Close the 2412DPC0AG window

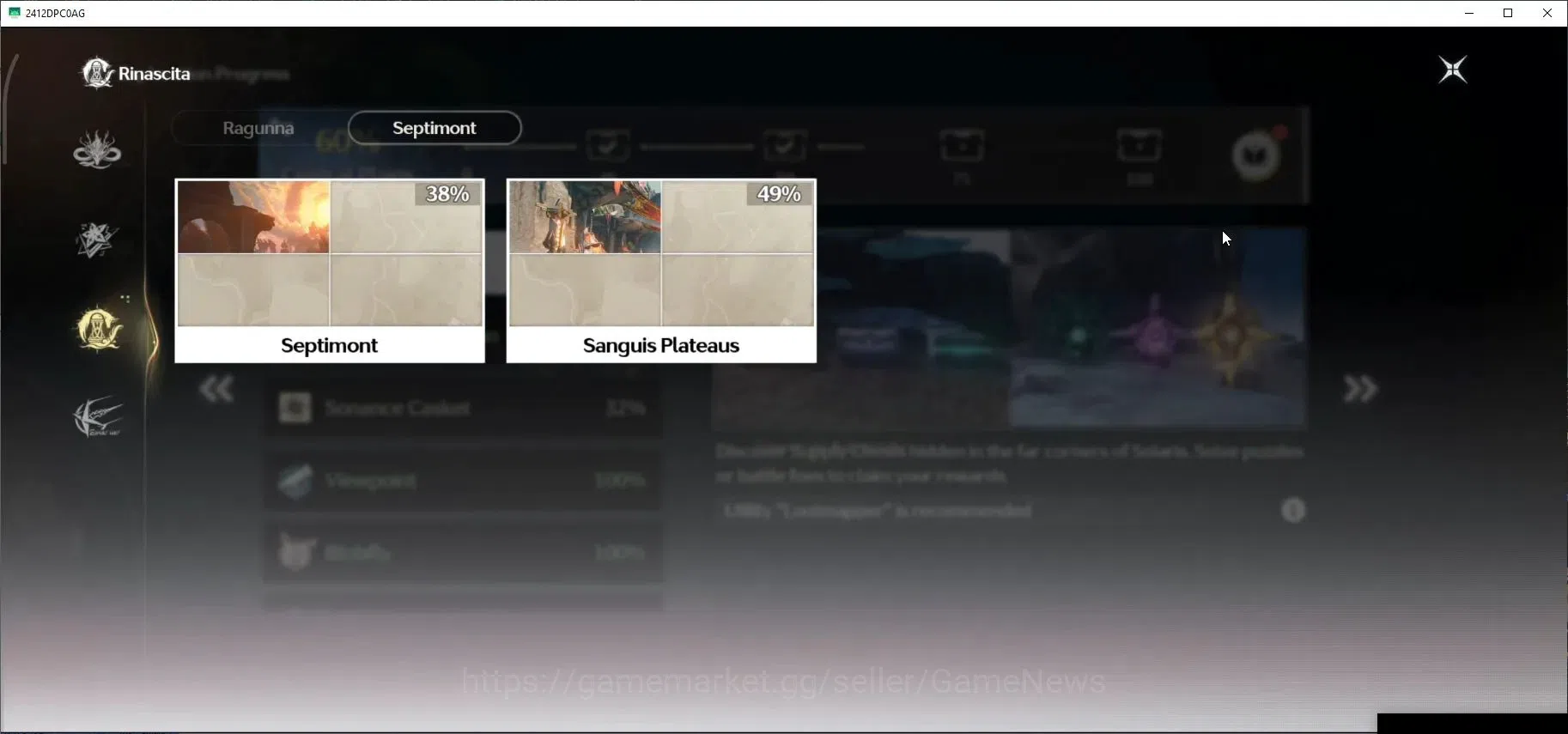1547,13
